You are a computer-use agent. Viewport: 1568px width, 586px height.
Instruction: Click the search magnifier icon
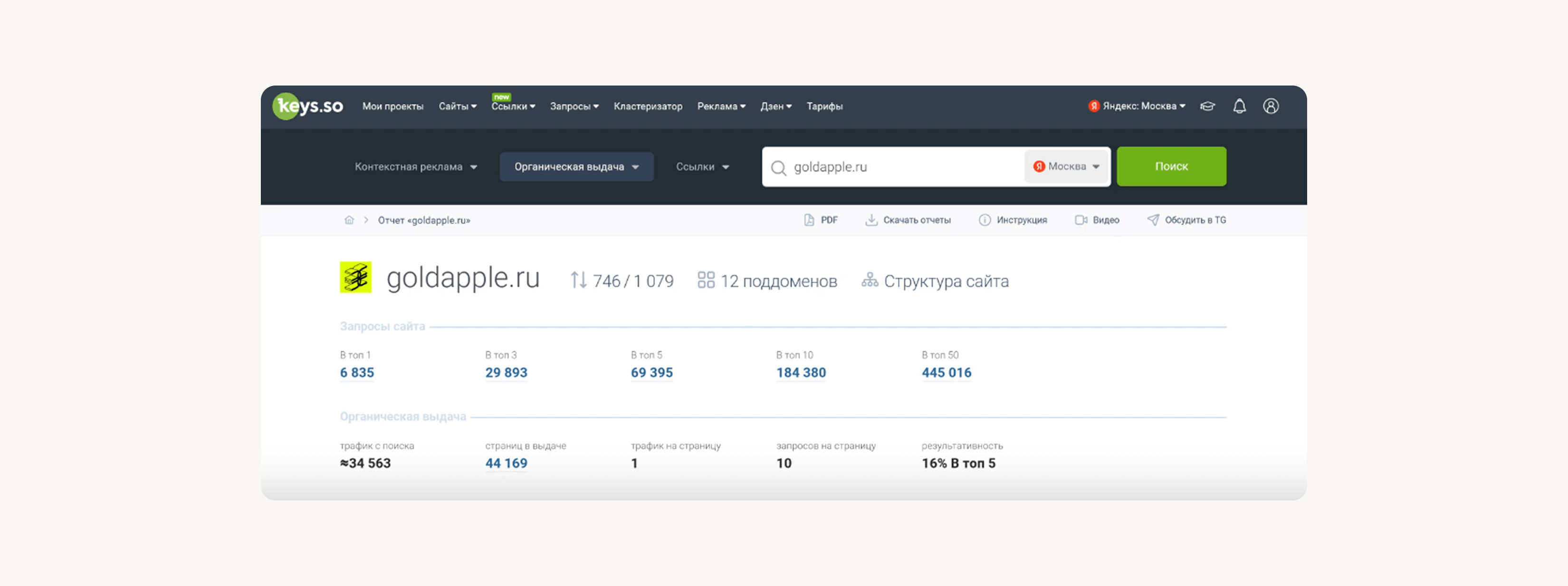(778, 167)
